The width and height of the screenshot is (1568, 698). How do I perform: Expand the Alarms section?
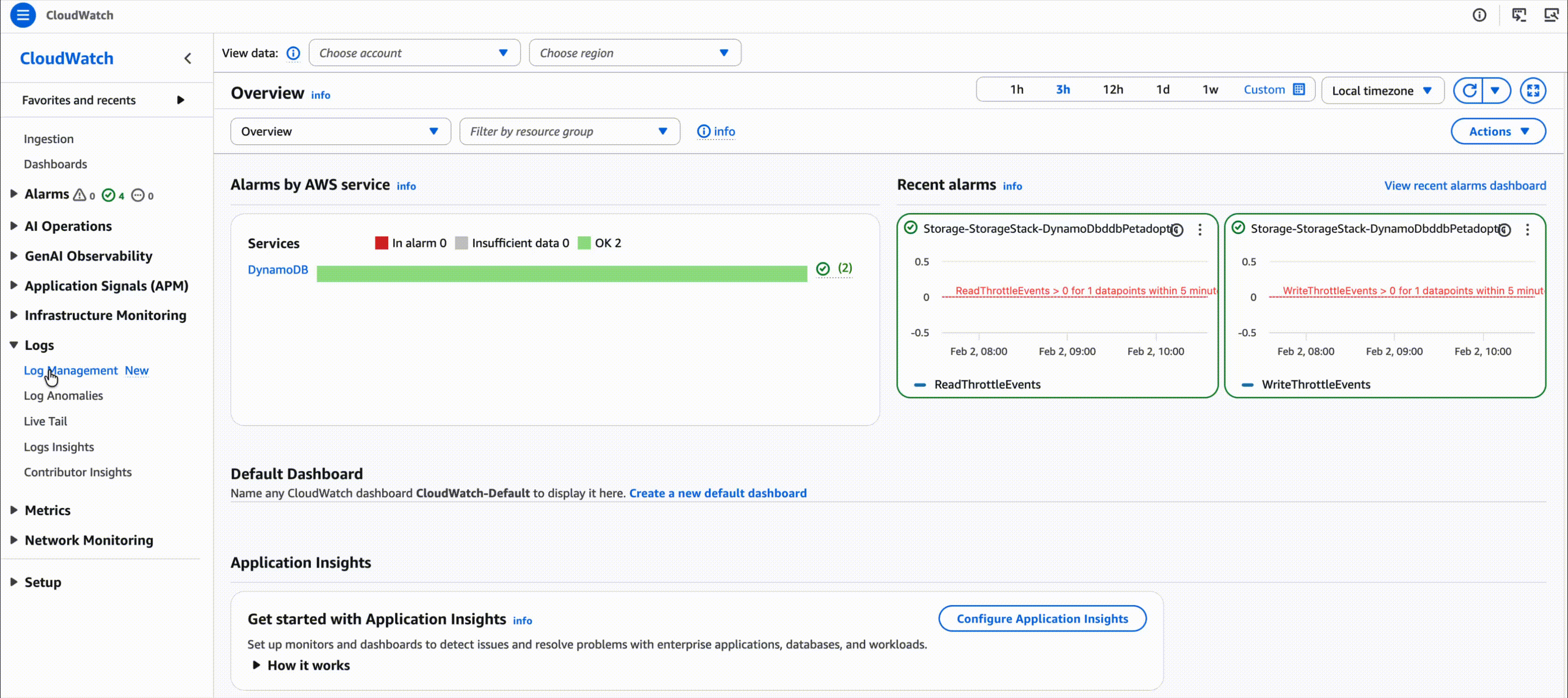pyautogui.click(x=14, y=194)
